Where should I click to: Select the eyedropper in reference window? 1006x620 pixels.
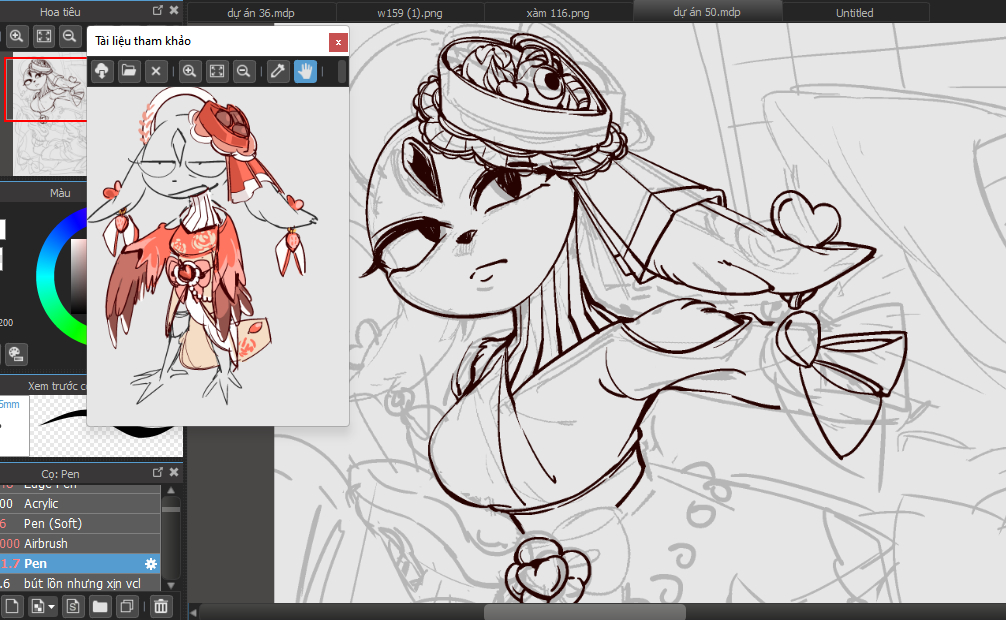(x=278, y=71)
